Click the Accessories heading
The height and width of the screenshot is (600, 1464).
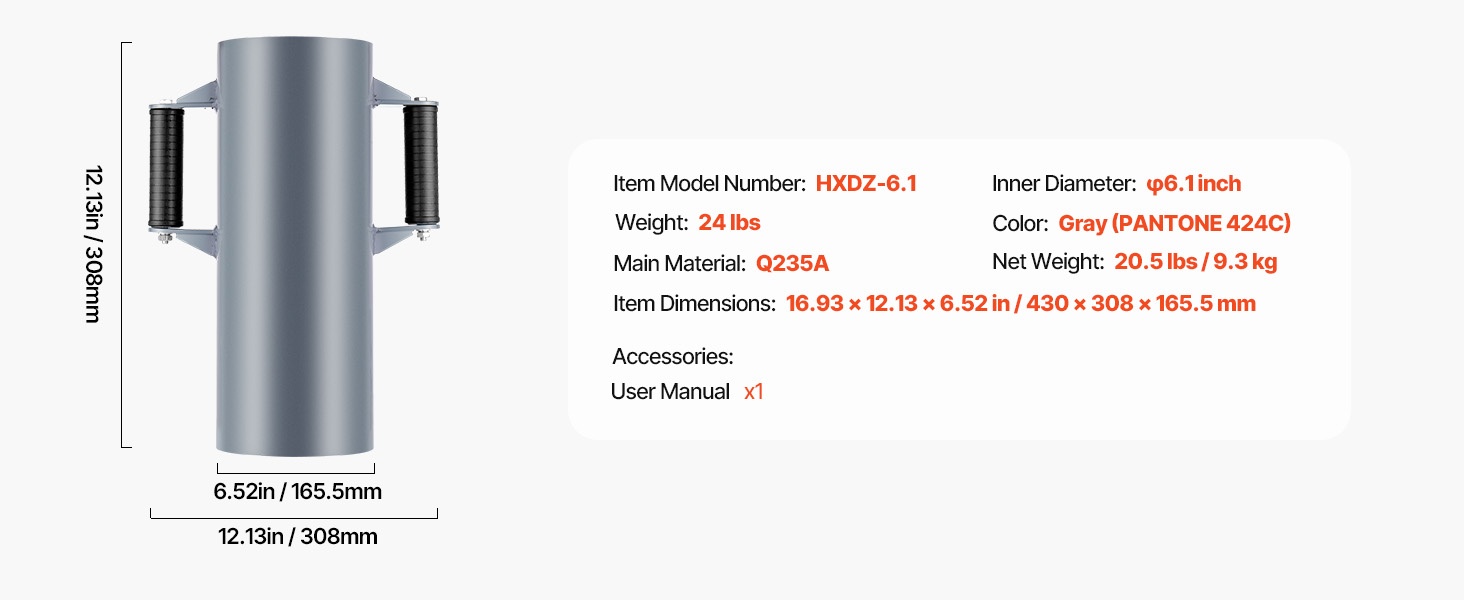(x=672, y=357)
